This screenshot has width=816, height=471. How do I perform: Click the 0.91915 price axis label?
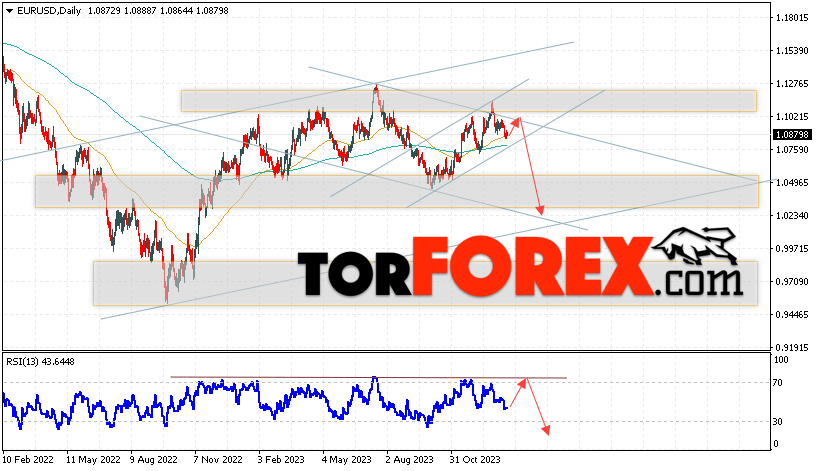792,348
